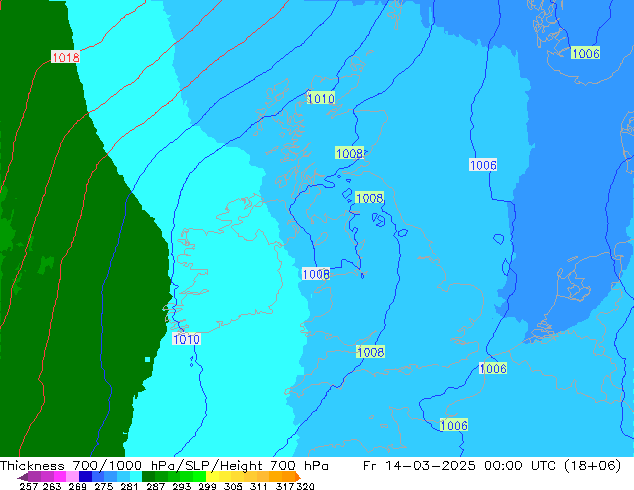The width and height of the screenshot is (634, 490).
Task: Click the orange arrow end of the legend
Action: pyautogui.click(x=298, y=476)
